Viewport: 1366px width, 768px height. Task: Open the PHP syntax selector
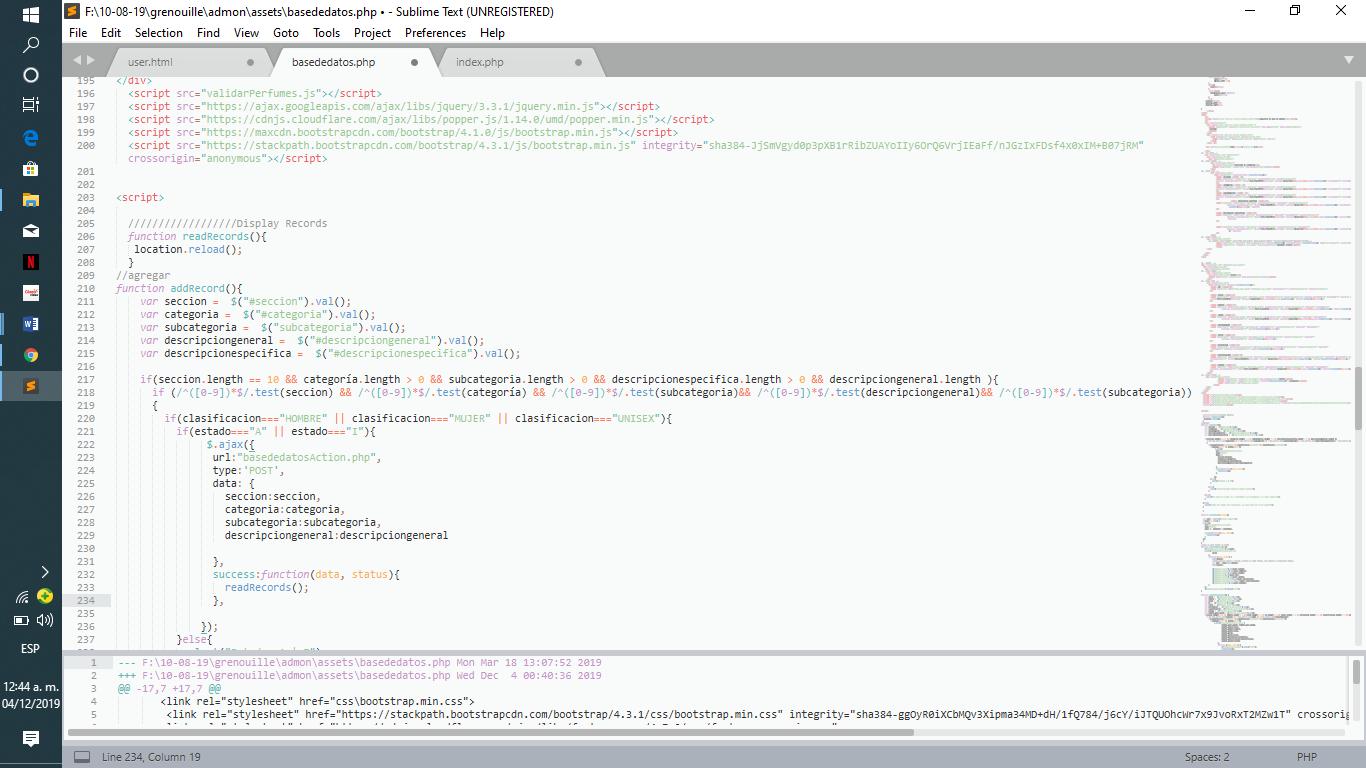(1307, 757)
